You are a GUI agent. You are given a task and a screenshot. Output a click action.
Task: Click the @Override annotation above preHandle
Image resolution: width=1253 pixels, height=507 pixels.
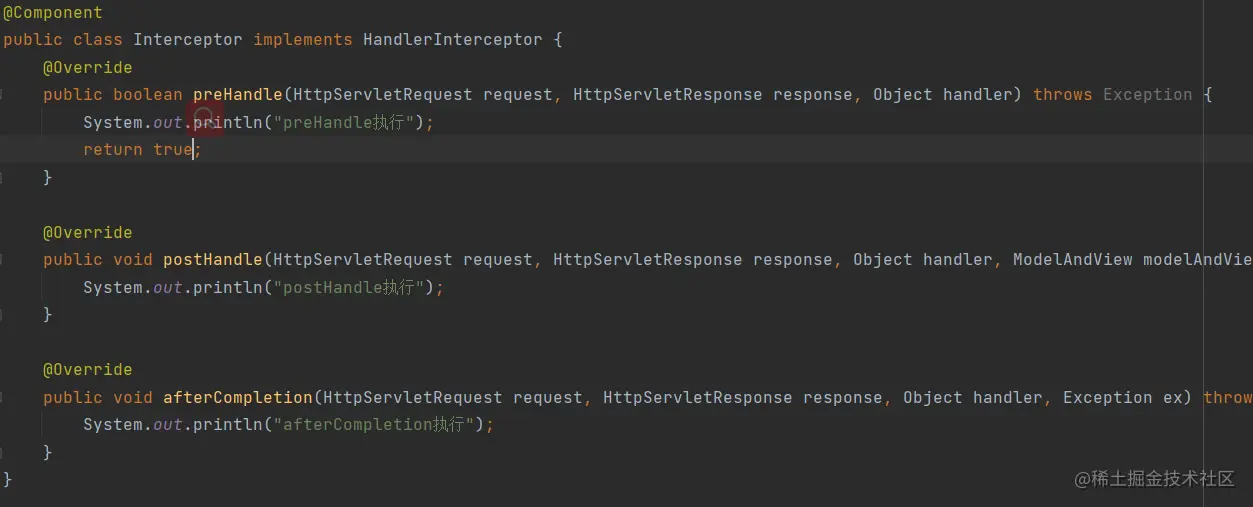click(x=88, y=68)
